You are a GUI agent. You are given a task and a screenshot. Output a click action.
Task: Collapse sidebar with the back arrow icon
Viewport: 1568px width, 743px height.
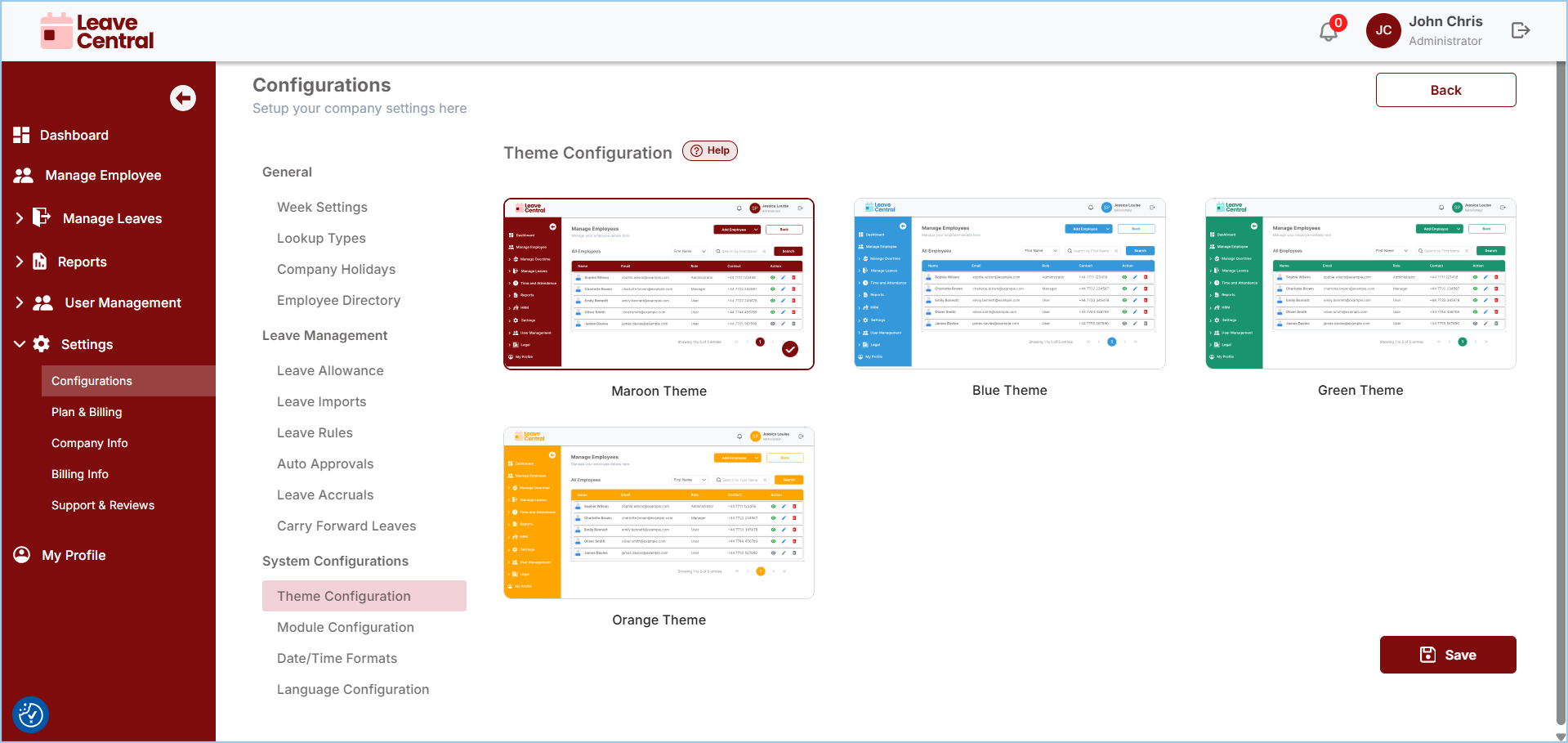click(x=183, y=98)
